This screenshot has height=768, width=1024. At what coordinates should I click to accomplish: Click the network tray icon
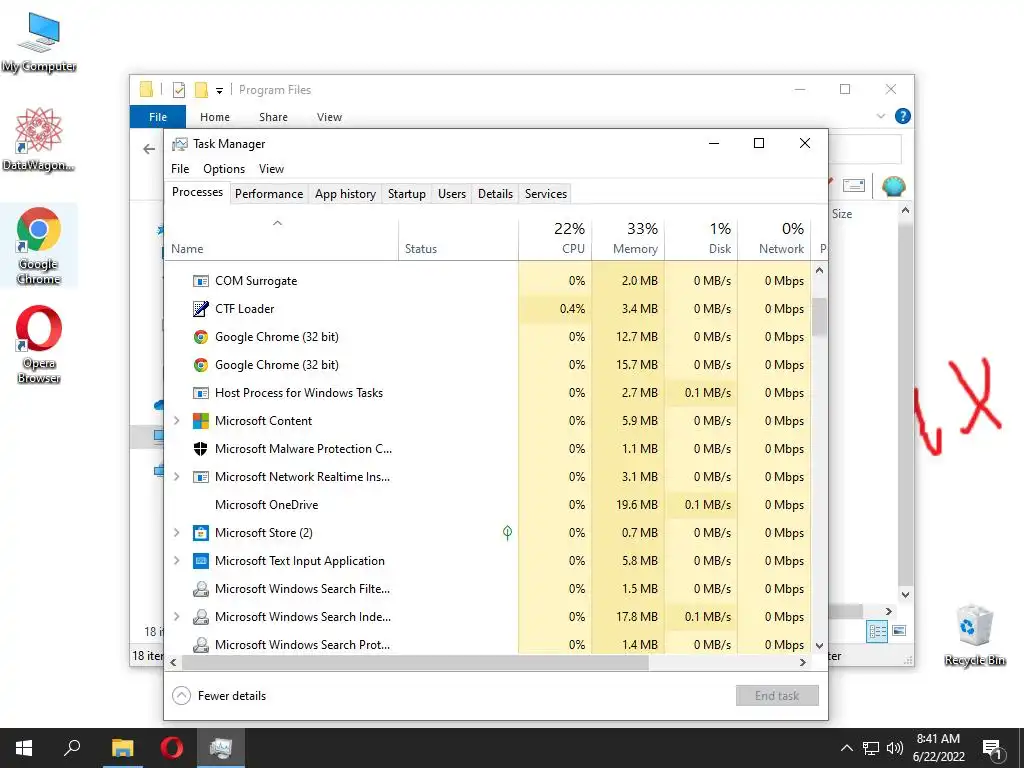tap(871, 748)
